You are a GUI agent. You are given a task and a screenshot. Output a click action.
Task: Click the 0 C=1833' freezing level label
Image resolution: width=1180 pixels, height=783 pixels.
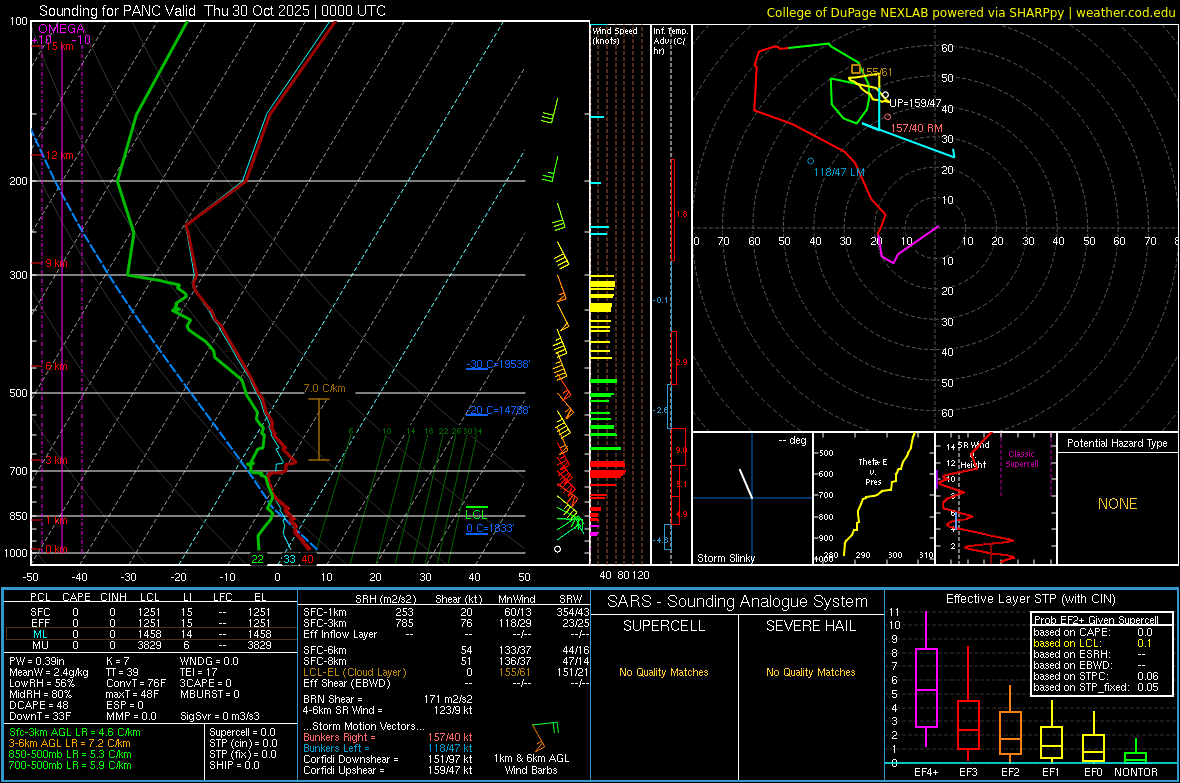pyautogui.click(x=490, y=528)
